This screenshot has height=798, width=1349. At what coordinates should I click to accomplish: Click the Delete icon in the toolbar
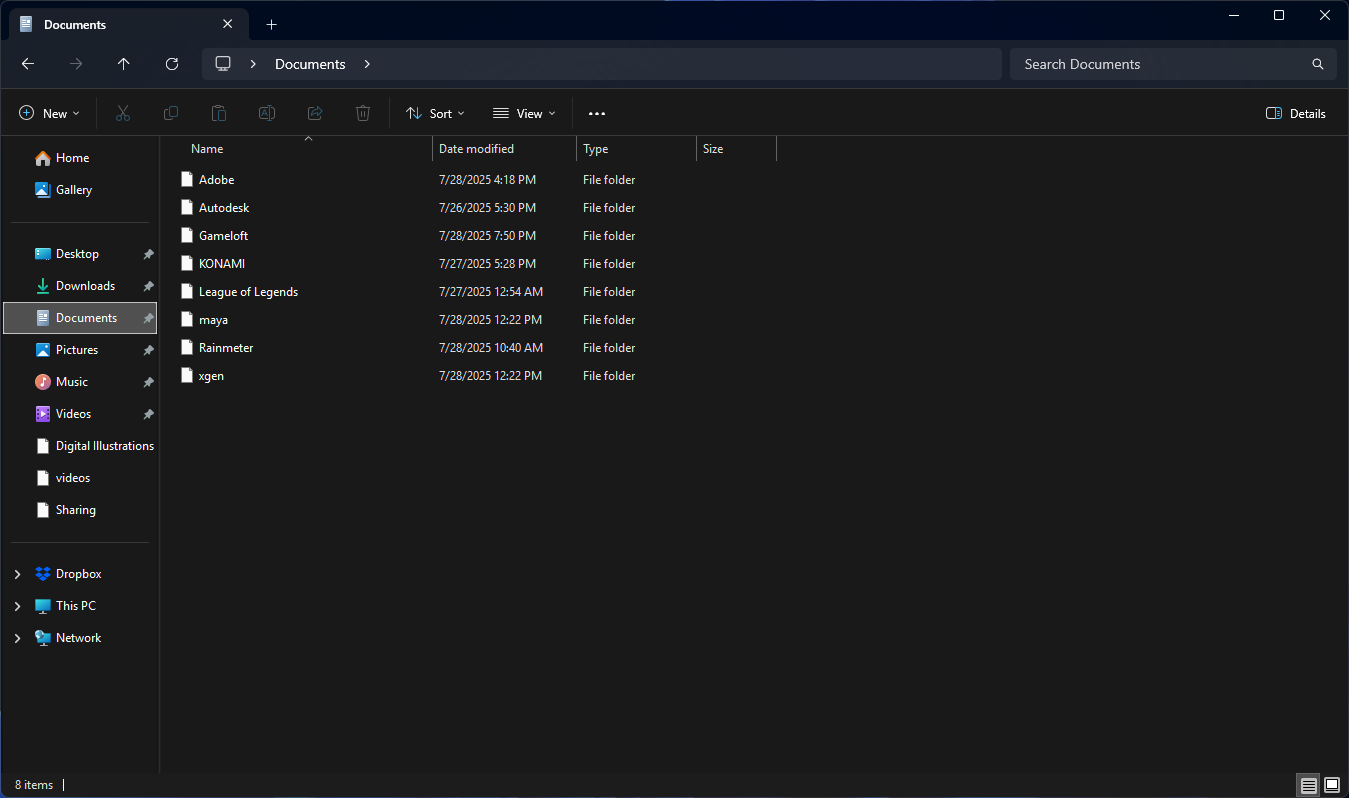pos(362,113)
